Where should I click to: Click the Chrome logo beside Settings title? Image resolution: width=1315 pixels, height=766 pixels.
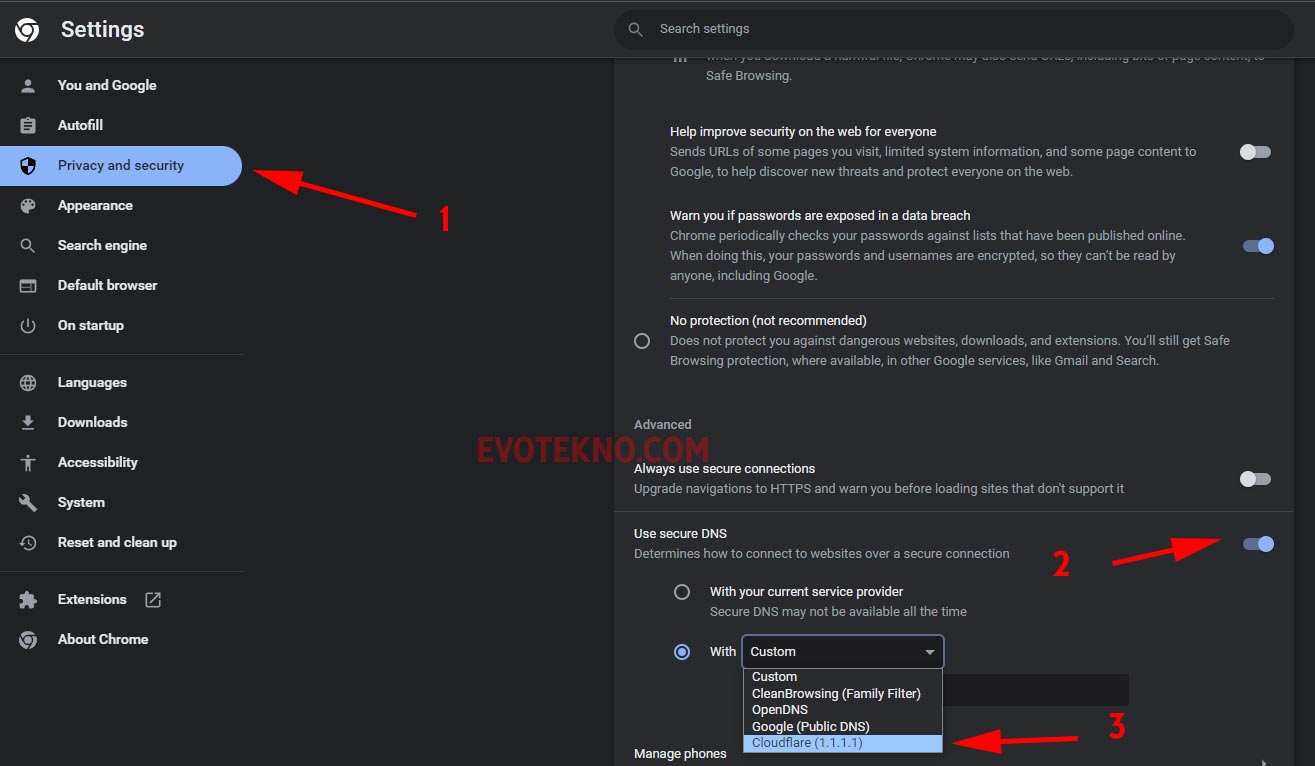[x=27, y=30]
